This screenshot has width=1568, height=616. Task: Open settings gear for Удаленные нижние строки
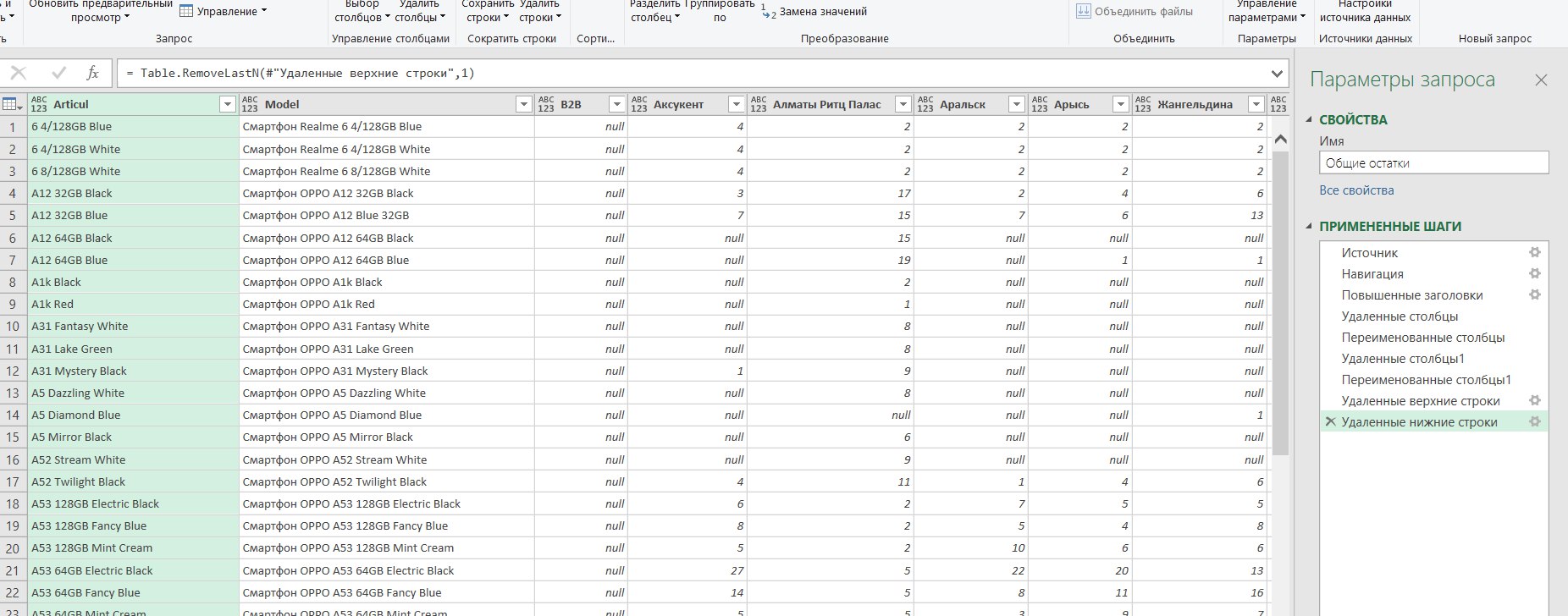point(1534,421)
